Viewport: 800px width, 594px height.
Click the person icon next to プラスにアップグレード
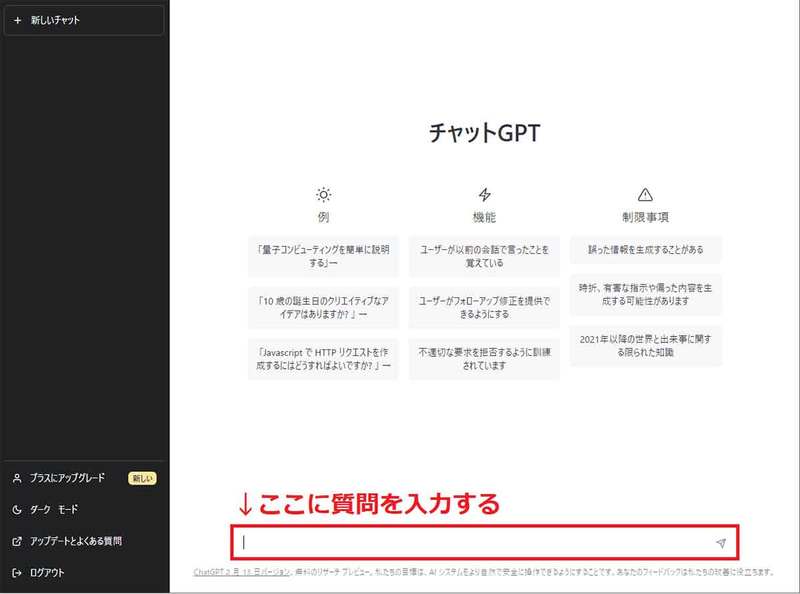tap(17, 478)
